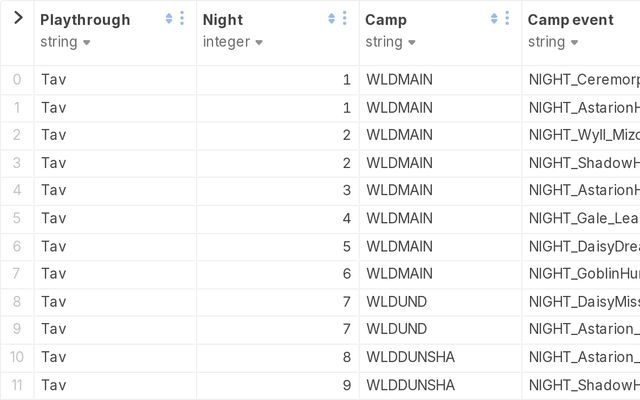
Task: Open the Night integer type dropdown
Action: pos(232,42)
